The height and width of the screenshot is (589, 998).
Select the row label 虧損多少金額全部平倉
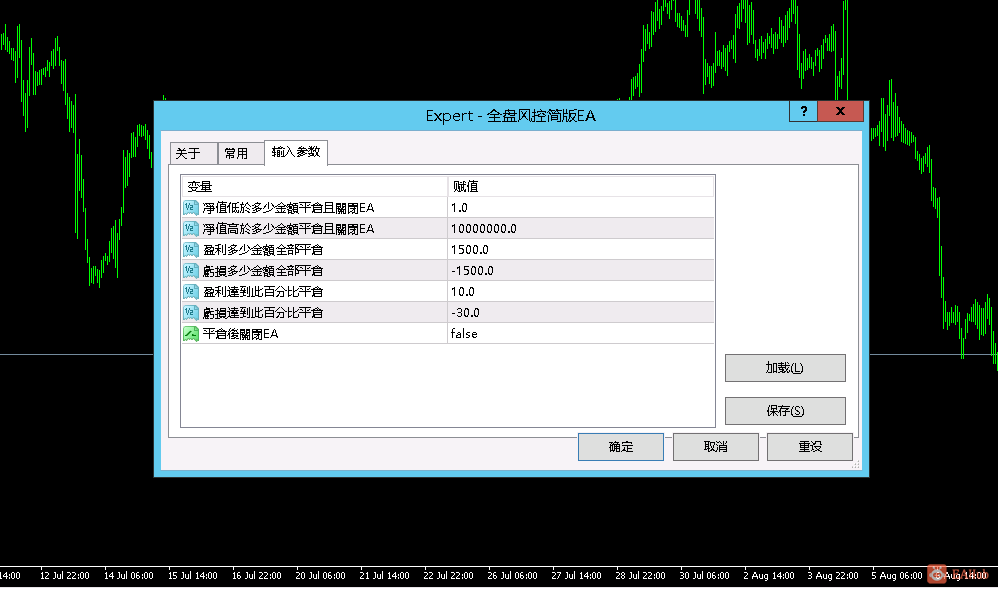point(263,271)
